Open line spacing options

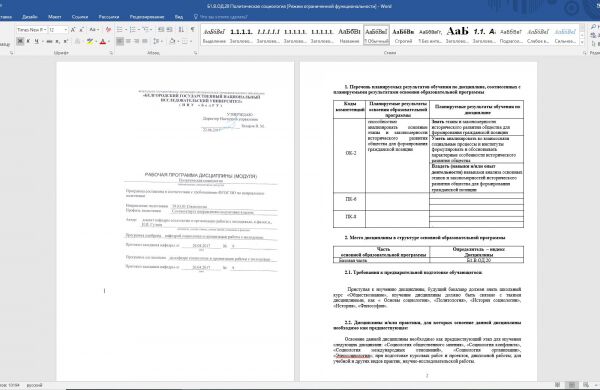click(157, 41)
